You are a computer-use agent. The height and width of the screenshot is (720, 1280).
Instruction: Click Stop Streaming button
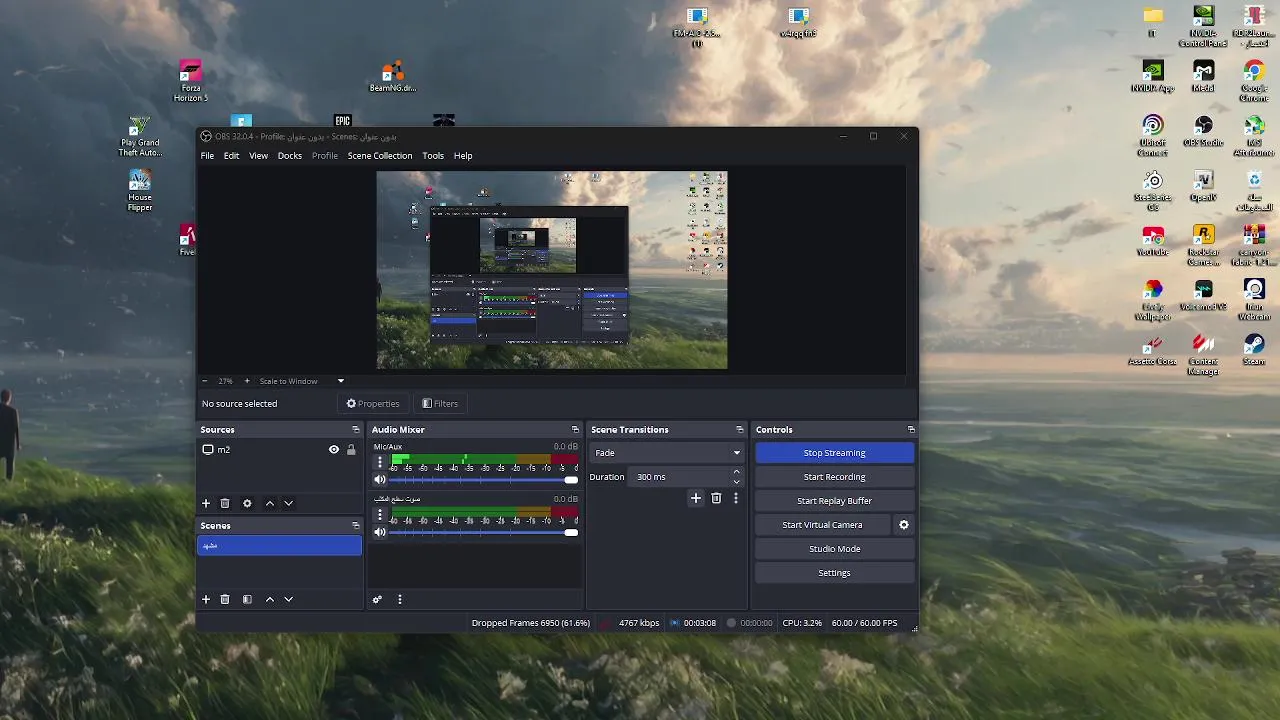[x=834, y=453]
